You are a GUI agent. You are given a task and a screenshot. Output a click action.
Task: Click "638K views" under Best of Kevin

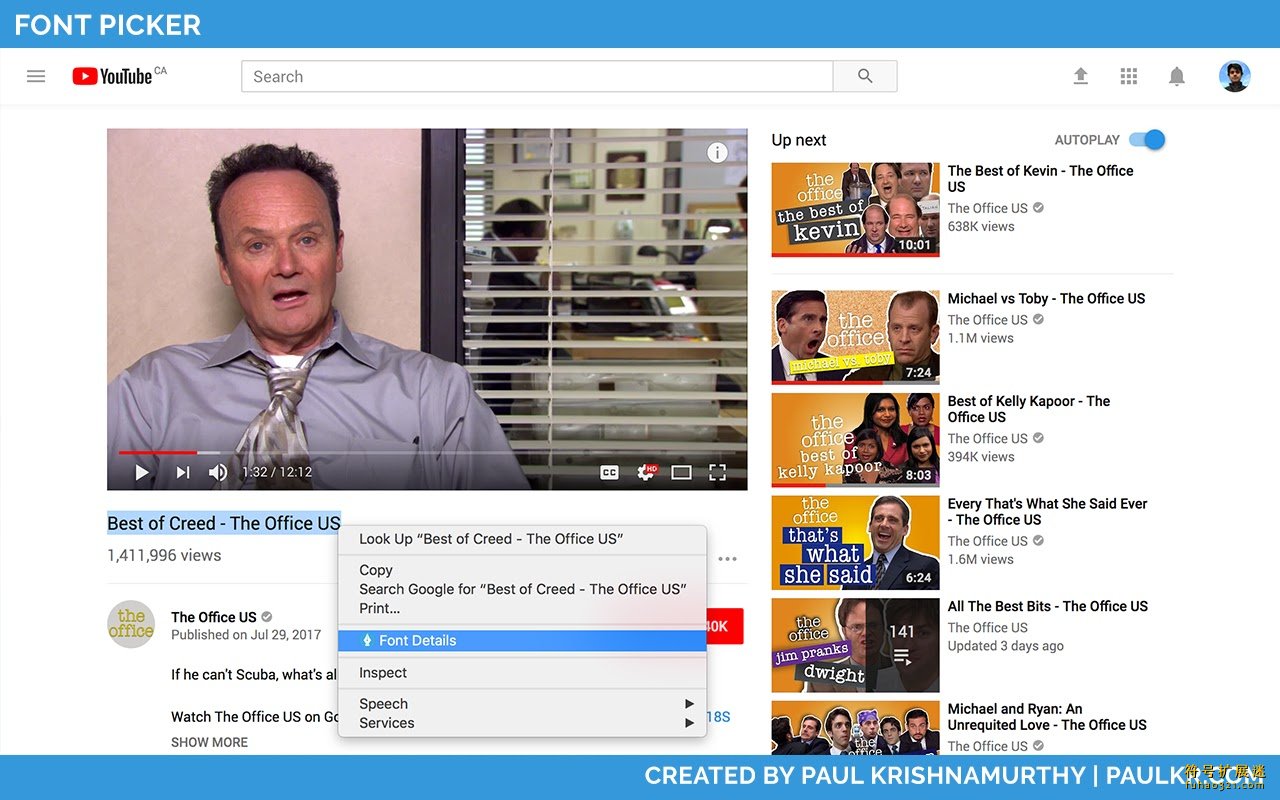[x=981, y=227]
